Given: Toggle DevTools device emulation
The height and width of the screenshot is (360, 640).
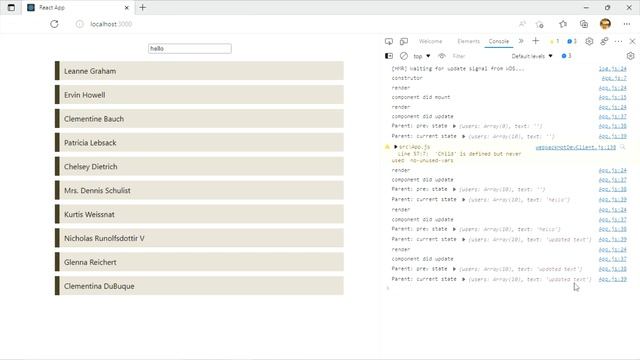Looking at the screenshot, I should point(404,41).
